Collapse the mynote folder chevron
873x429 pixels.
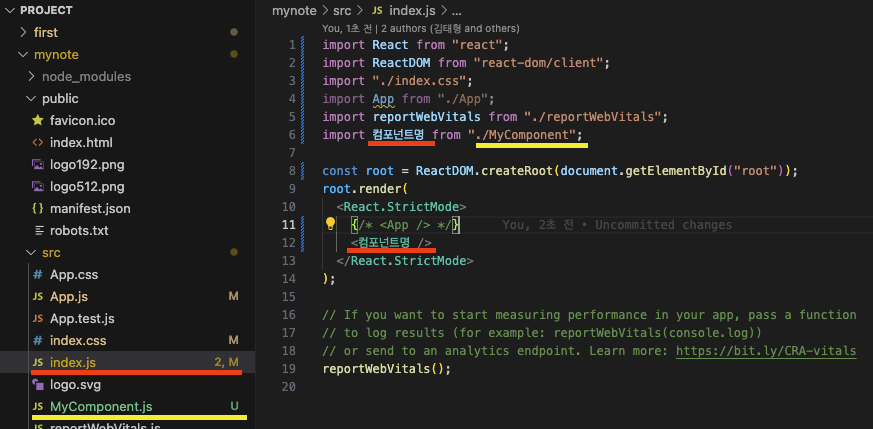(23, 55)
